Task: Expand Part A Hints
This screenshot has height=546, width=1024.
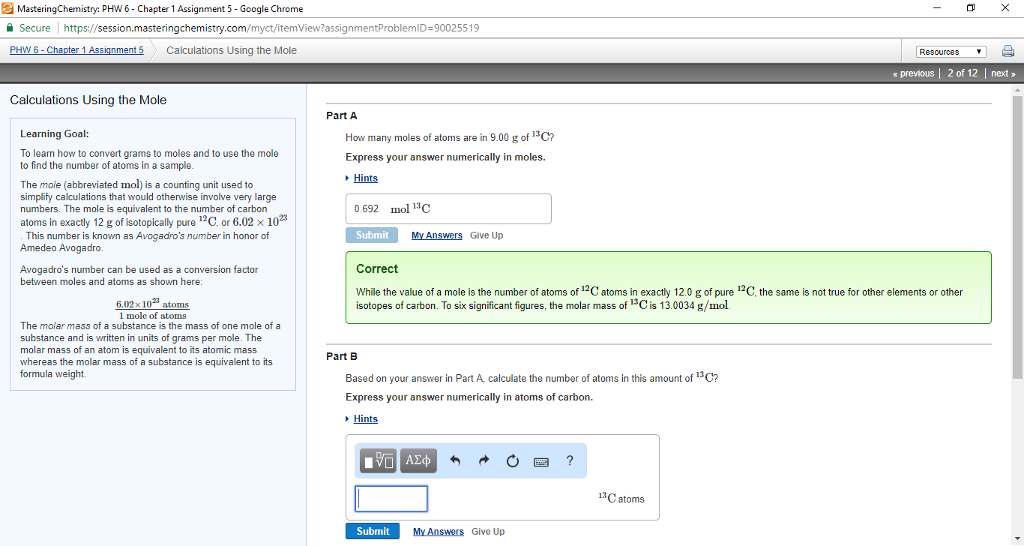Action: pos(366,178)
